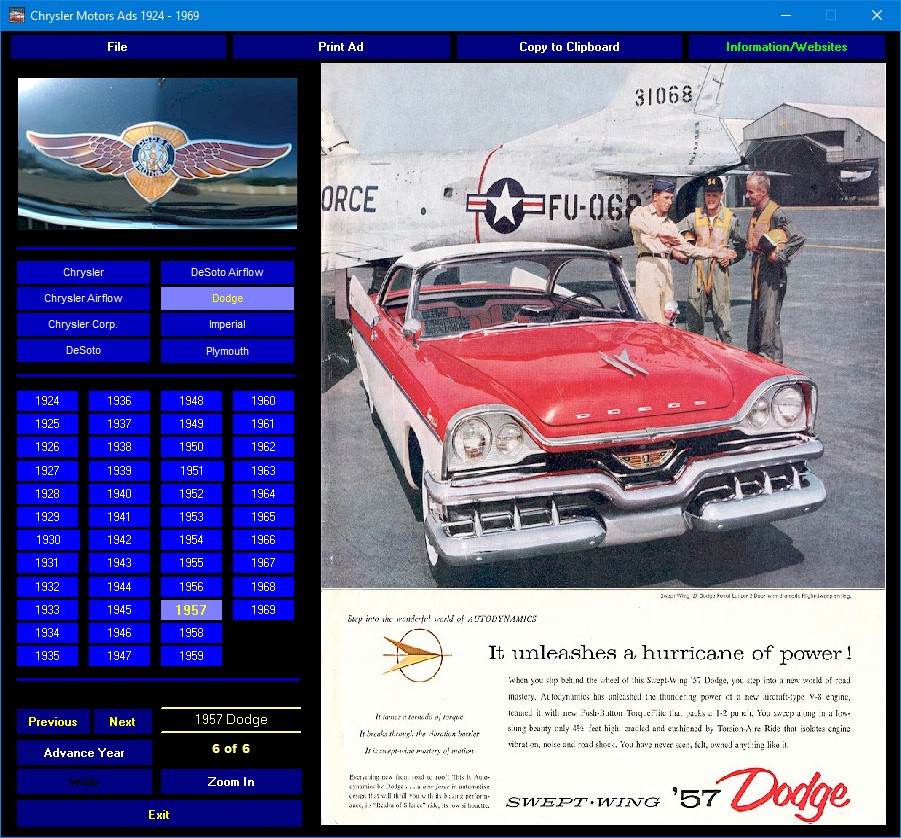901x838 pixels.
Task: Open the File menu
Action: coord(118,47)
